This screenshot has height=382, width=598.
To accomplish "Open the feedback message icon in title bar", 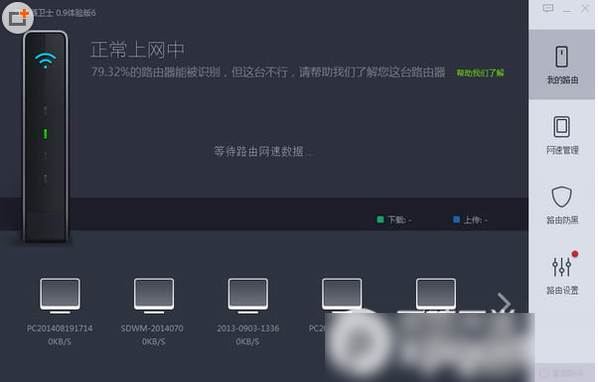I will click(x=548, y=8).
